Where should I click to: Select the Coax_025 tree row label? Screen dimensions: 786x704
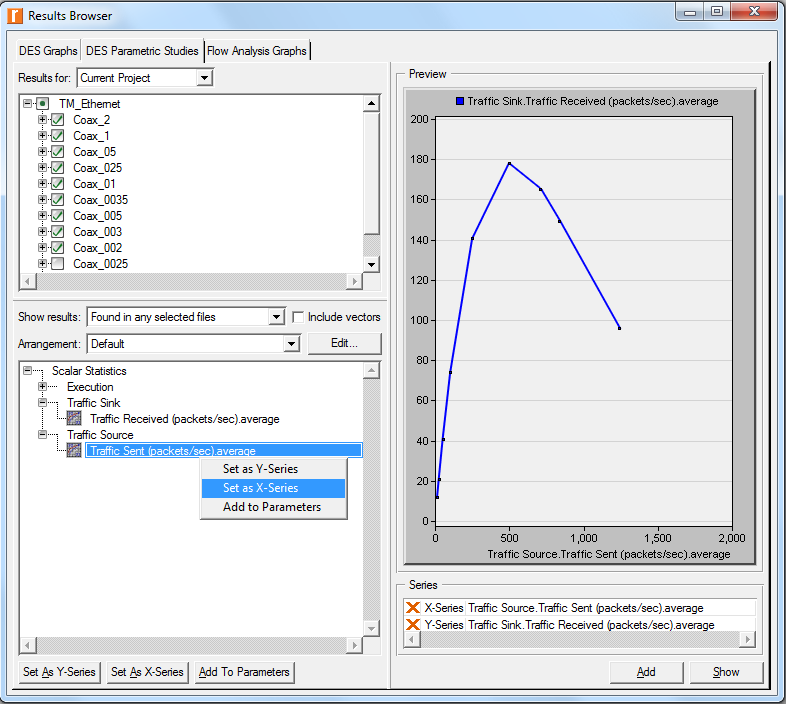[x=97, y=168]
